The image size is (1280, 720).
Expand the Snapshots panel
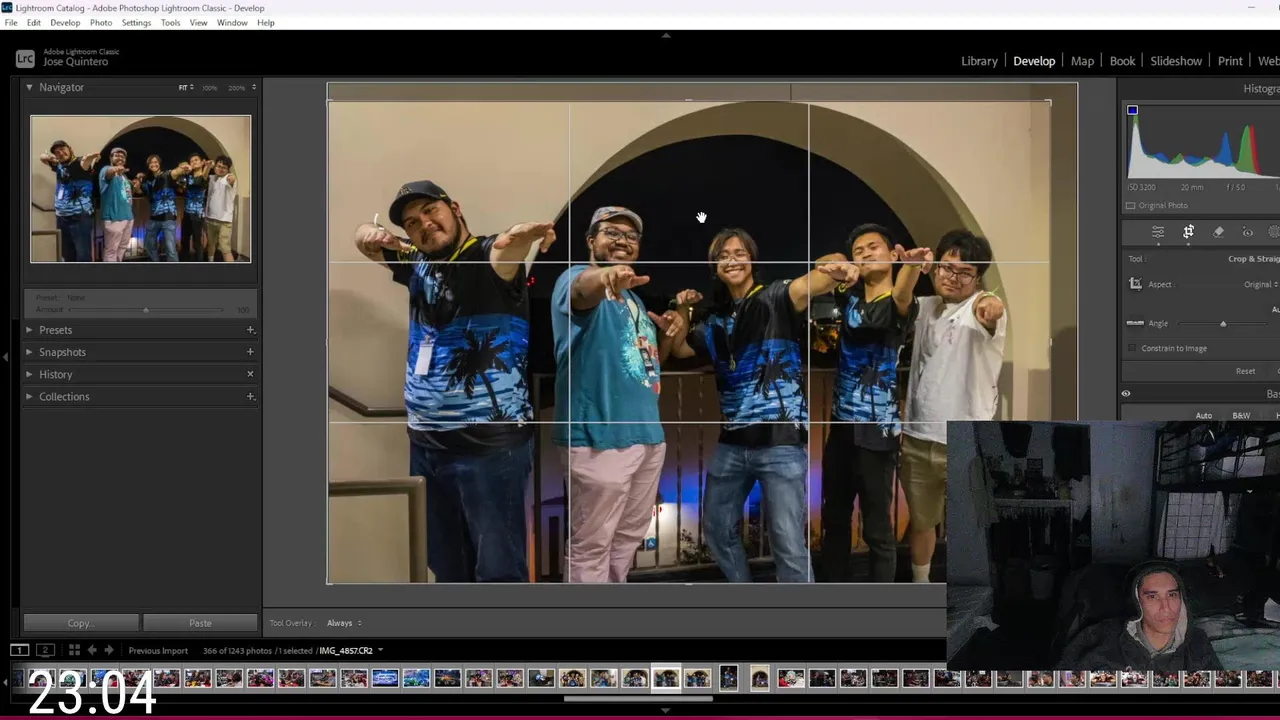click(29, 352)
